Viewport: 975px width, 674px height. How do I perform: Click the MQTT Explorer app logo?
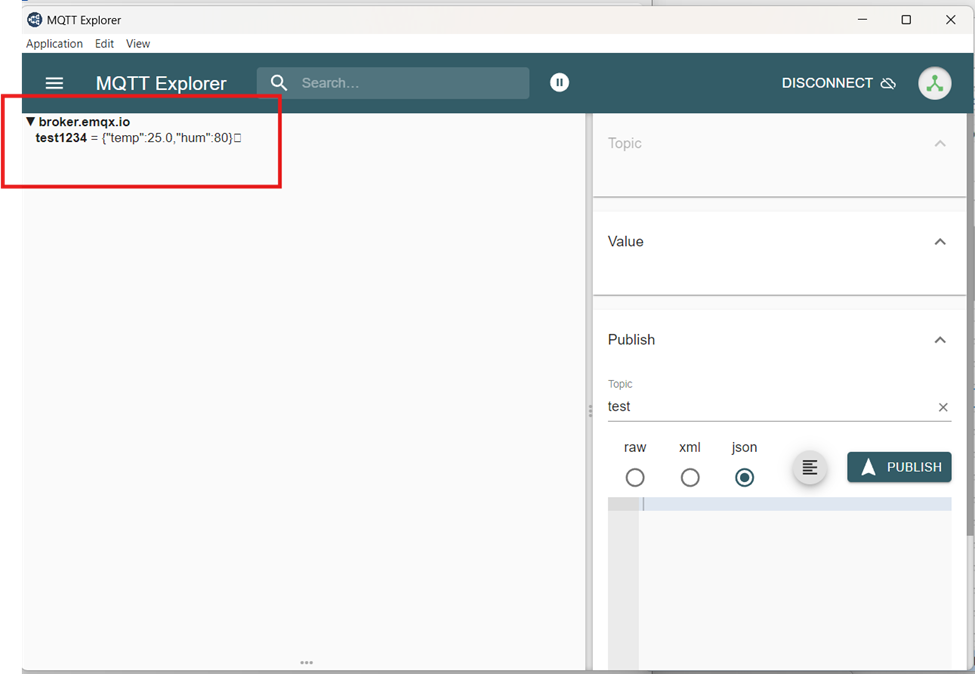pos(34,20)
